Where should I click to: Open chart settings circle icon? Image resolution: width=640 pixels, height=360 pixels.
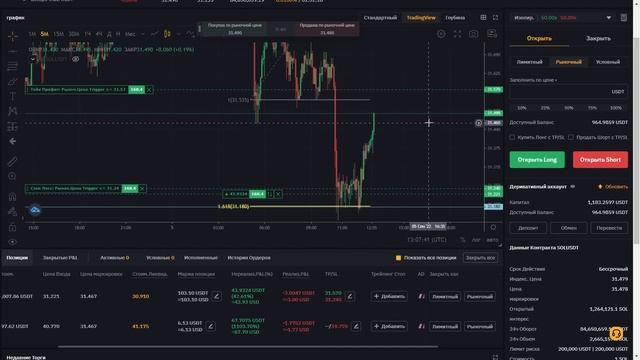click(441, 34)
